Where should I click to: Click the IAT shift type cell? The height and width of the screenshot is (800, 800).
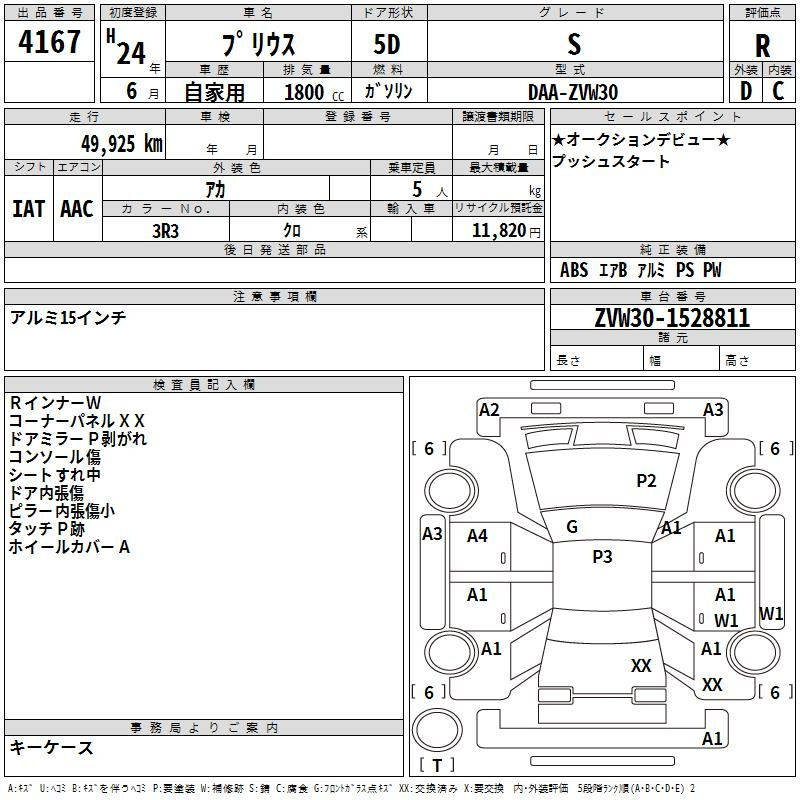28,209
